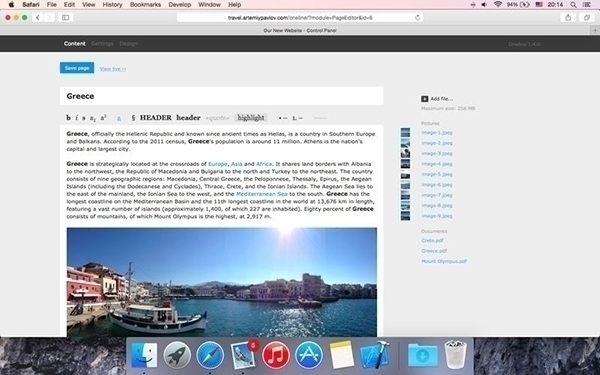Reload page with the refresh icon
The image size is (600, 375).
[417, 17]
